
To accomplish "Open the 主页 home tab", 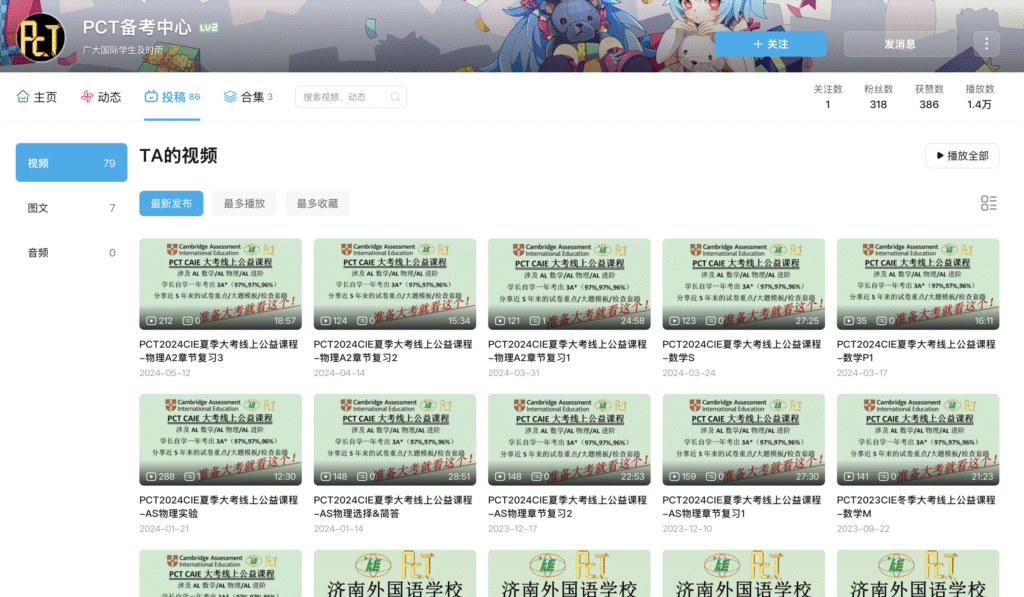I will 37,97.
